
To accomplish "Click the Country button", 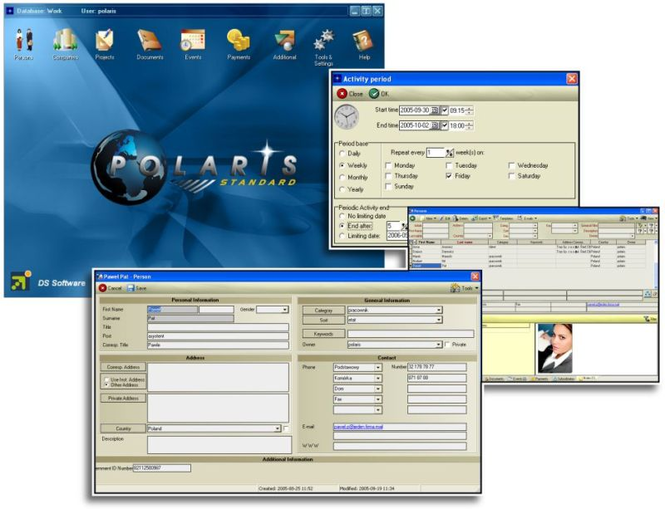I will click(x=123, y=429).
